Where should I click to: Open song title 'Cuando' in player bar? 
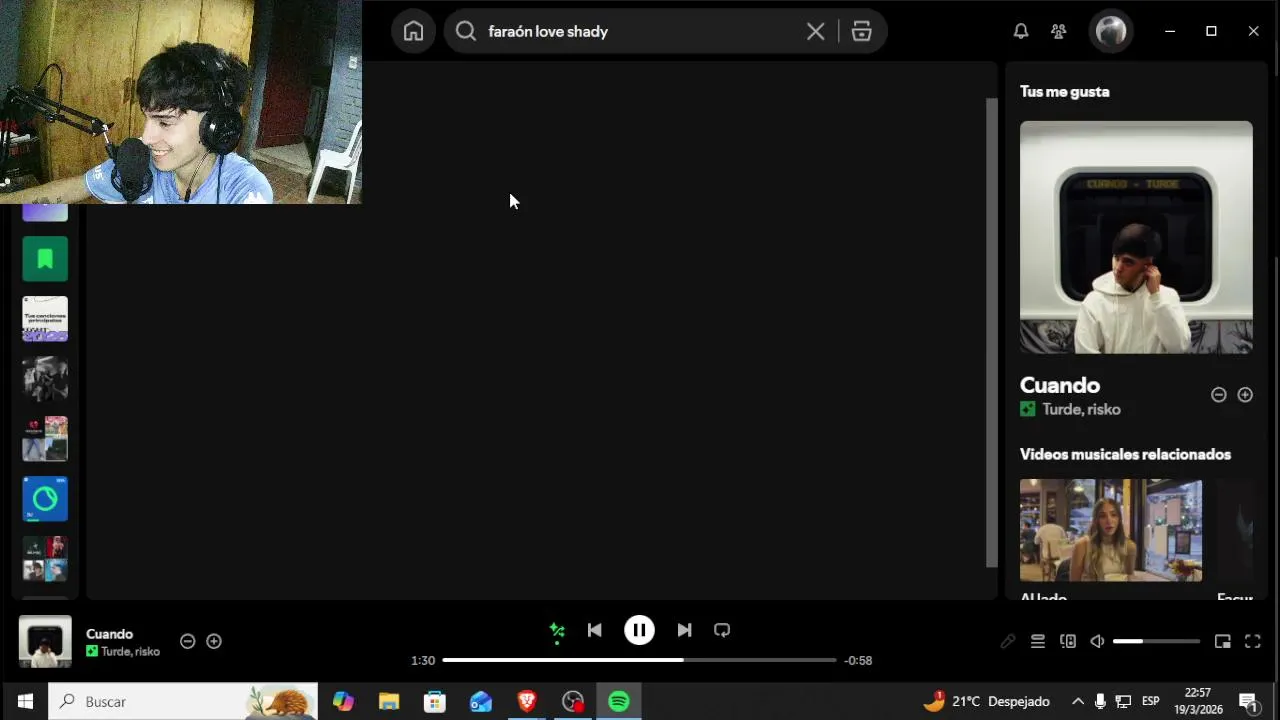point(109,634)
